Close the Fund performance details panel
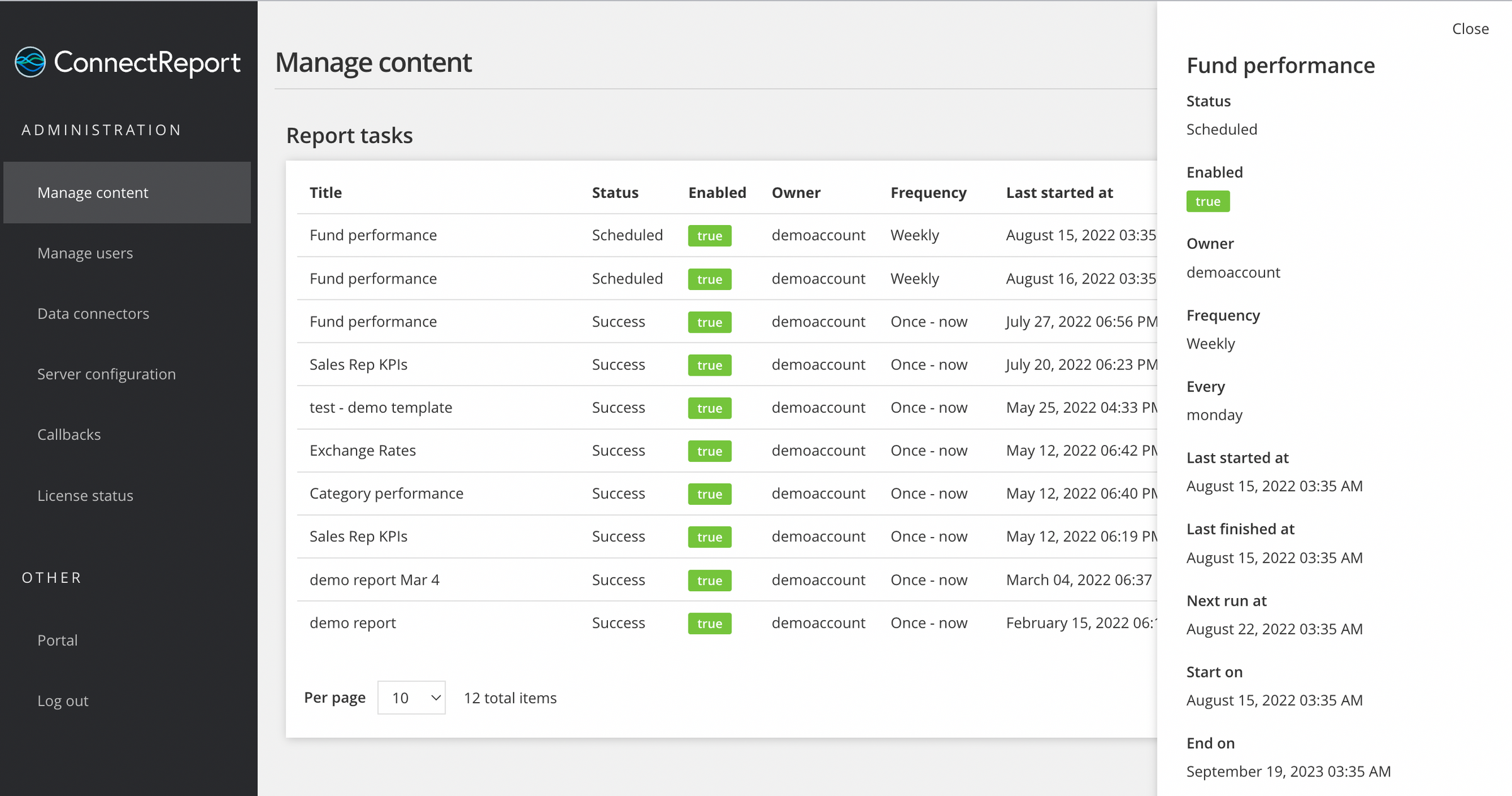This screenshot has width=1512, height=796. click(1470, 28)
